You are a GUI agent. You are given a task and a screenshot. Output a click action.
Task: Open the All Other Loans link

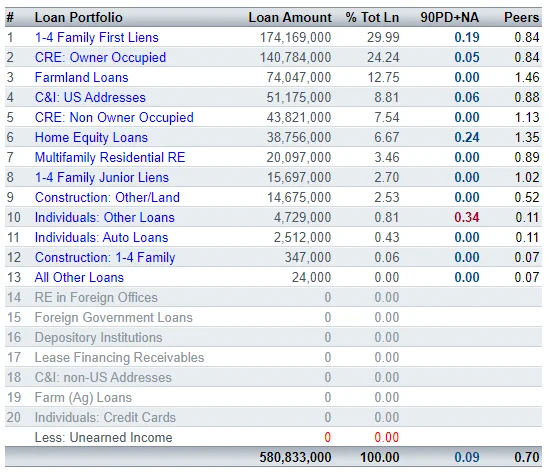pyautogui.click(x=79, y=277)
